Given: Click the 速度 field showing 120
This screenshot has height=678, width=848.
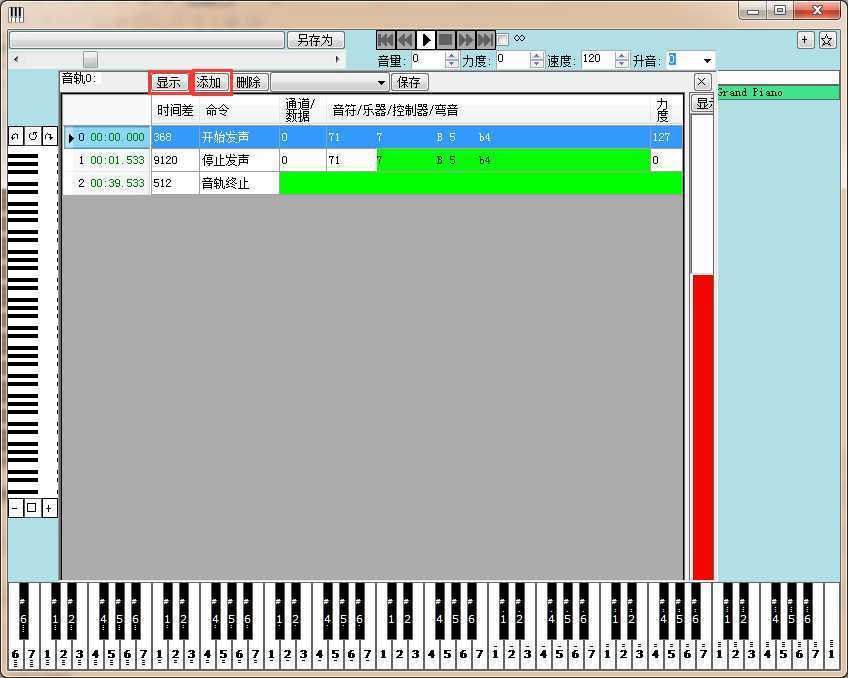Looking at the screenshot, I should [598, 60].
